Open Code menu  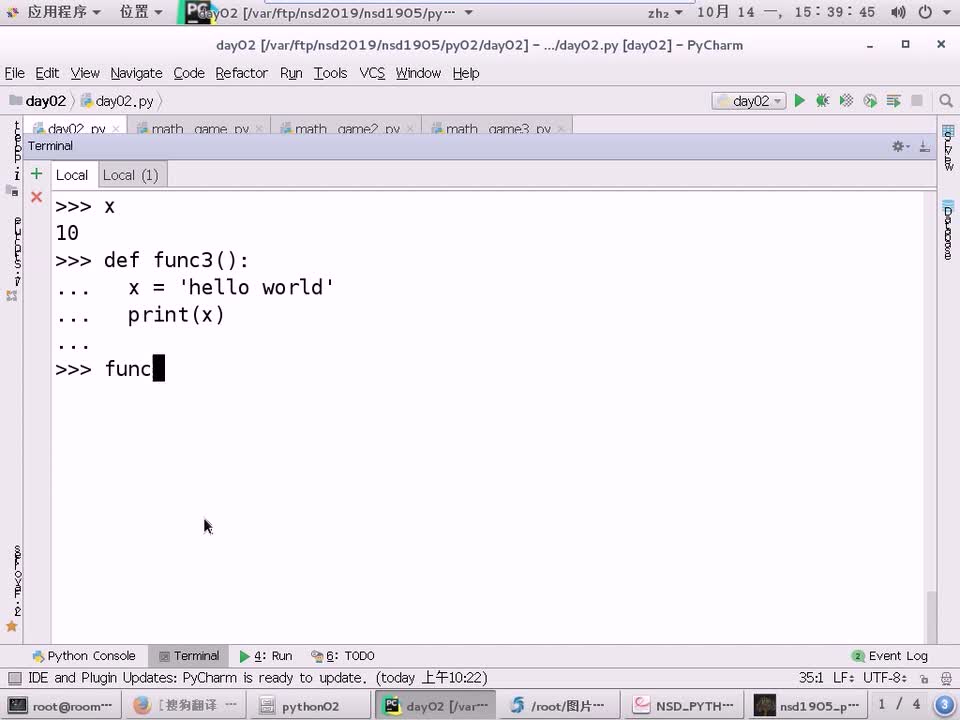pyautogui.click(x=189, y=73)
